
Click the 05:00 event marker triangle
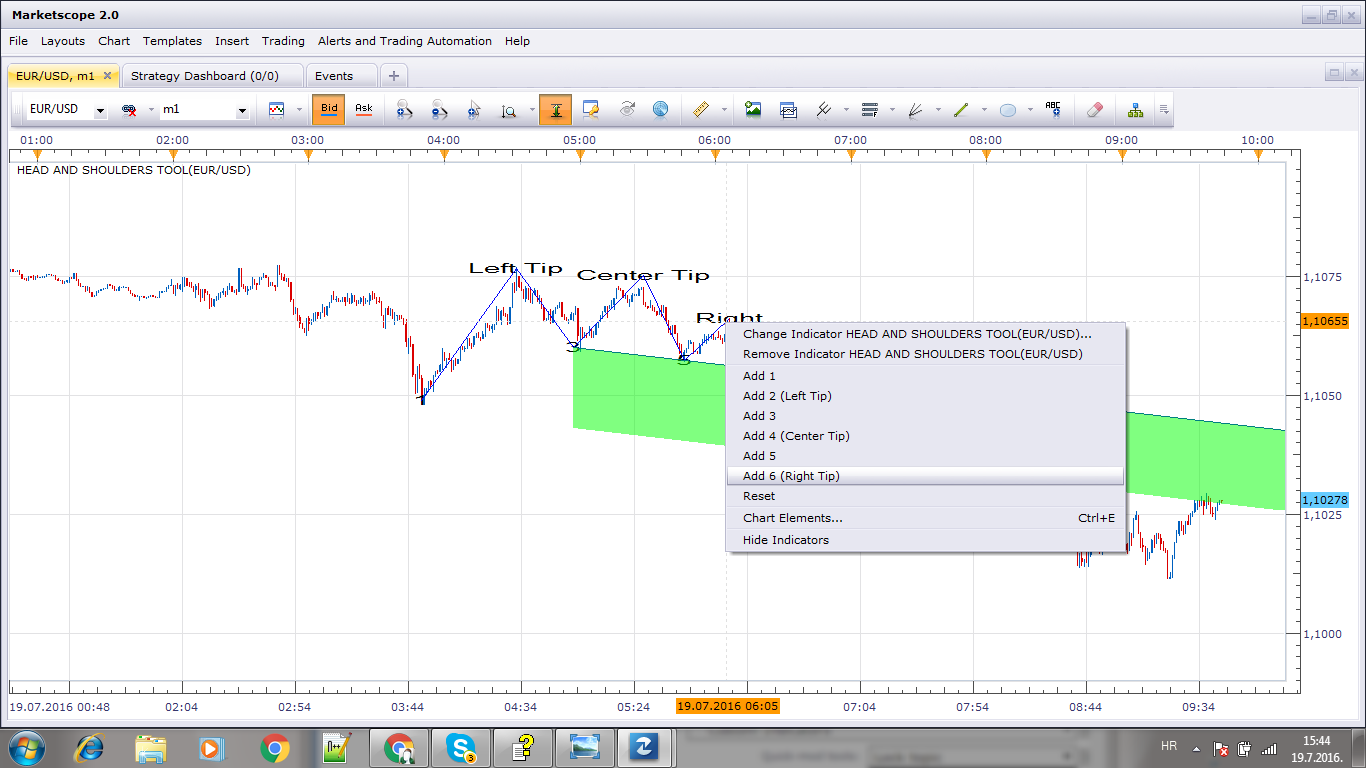pos(579,154)
